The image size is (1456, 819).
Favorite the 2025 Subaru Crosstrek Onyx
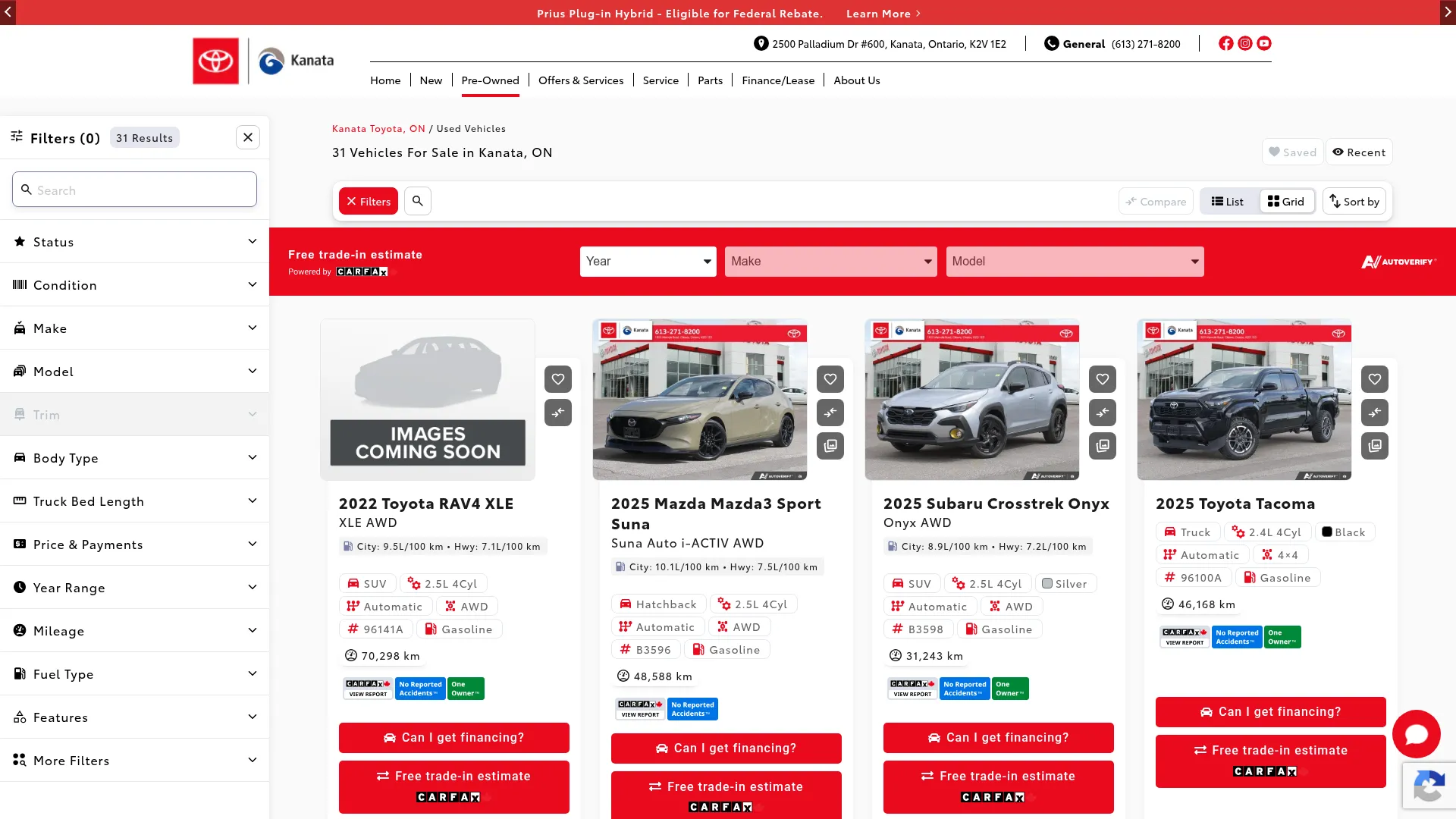(1103, 379)
